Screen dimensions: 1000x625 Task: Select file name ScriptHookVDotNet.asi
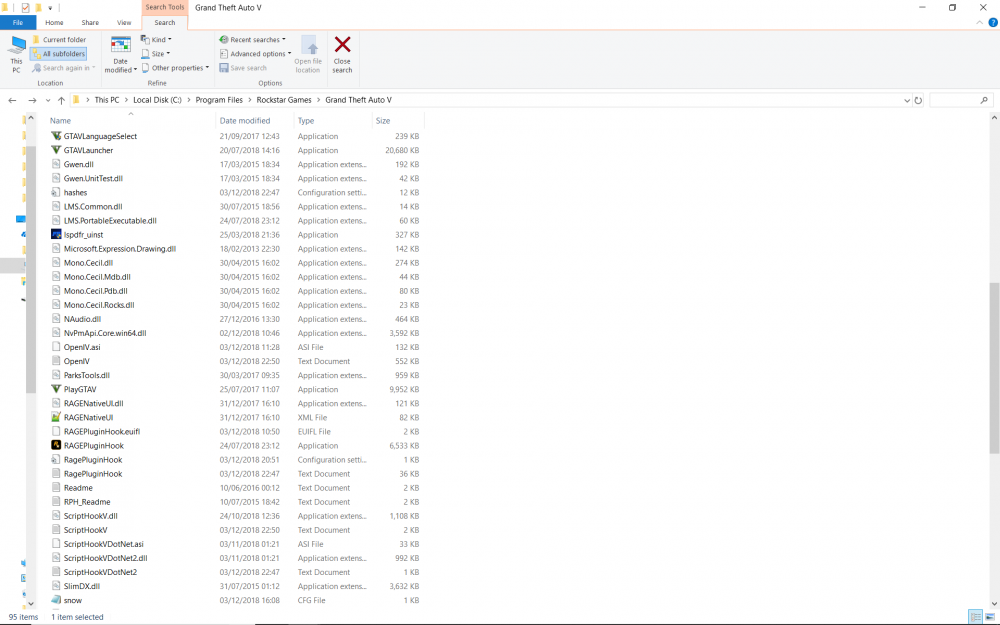pyautogui.click(x=104, y=544)
